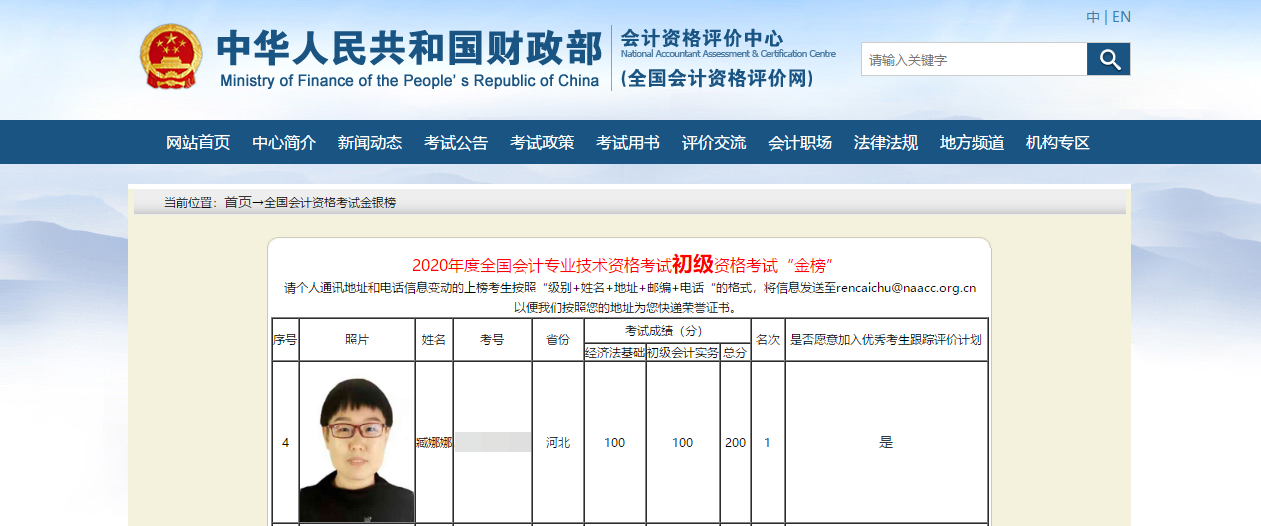Open 法律法规 menu item
The width and height of the screenshot is (1261, 526).
tap(886, 143)
